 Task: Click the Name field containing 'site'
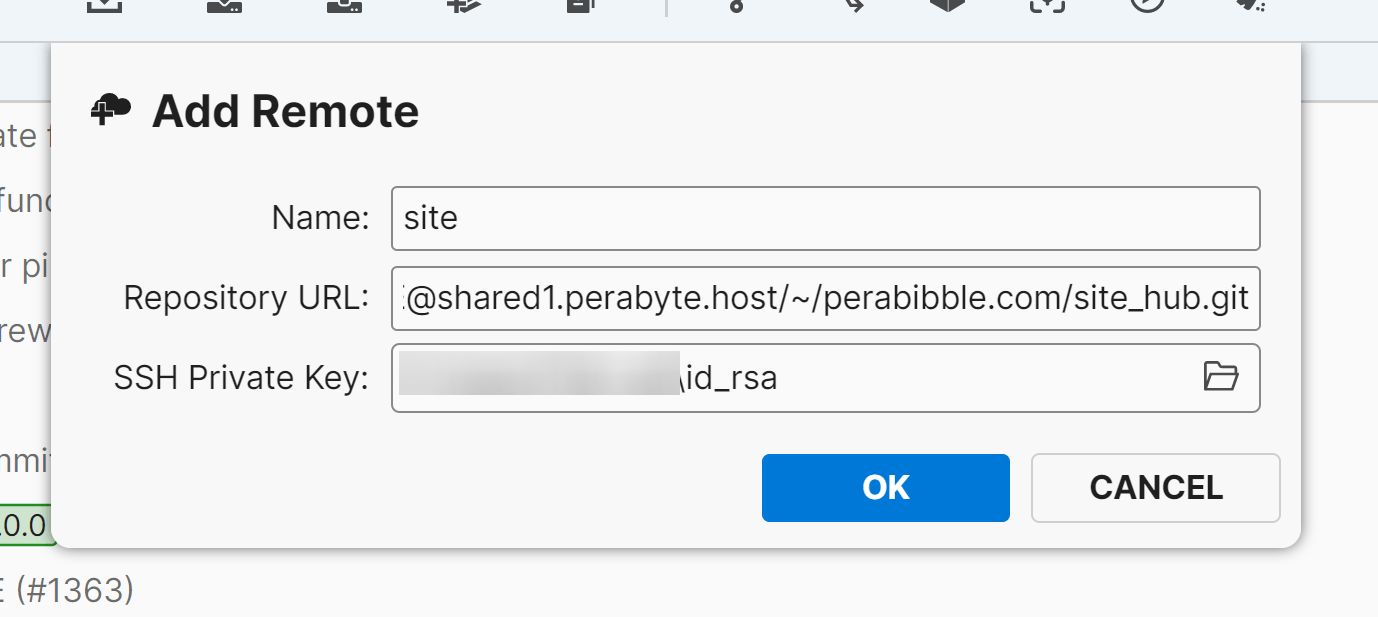[825, 218]
